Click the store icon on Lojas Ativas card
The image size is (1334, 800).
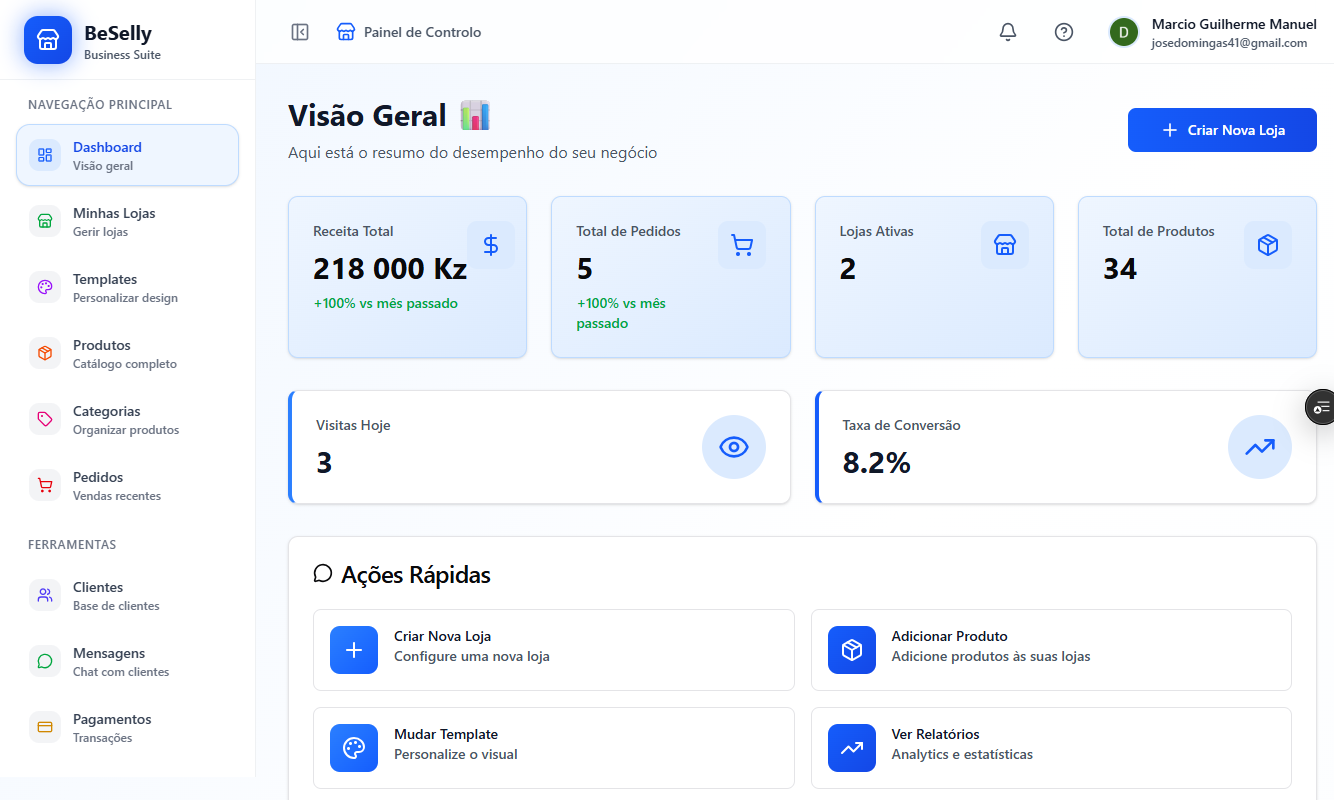click(1004, 244)
